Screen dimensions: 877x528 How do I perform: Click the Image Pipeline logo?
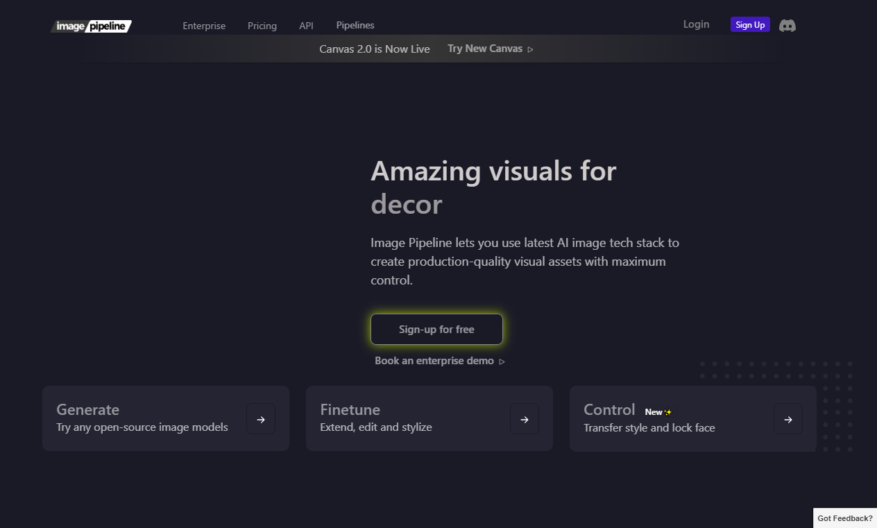(91, 26)
